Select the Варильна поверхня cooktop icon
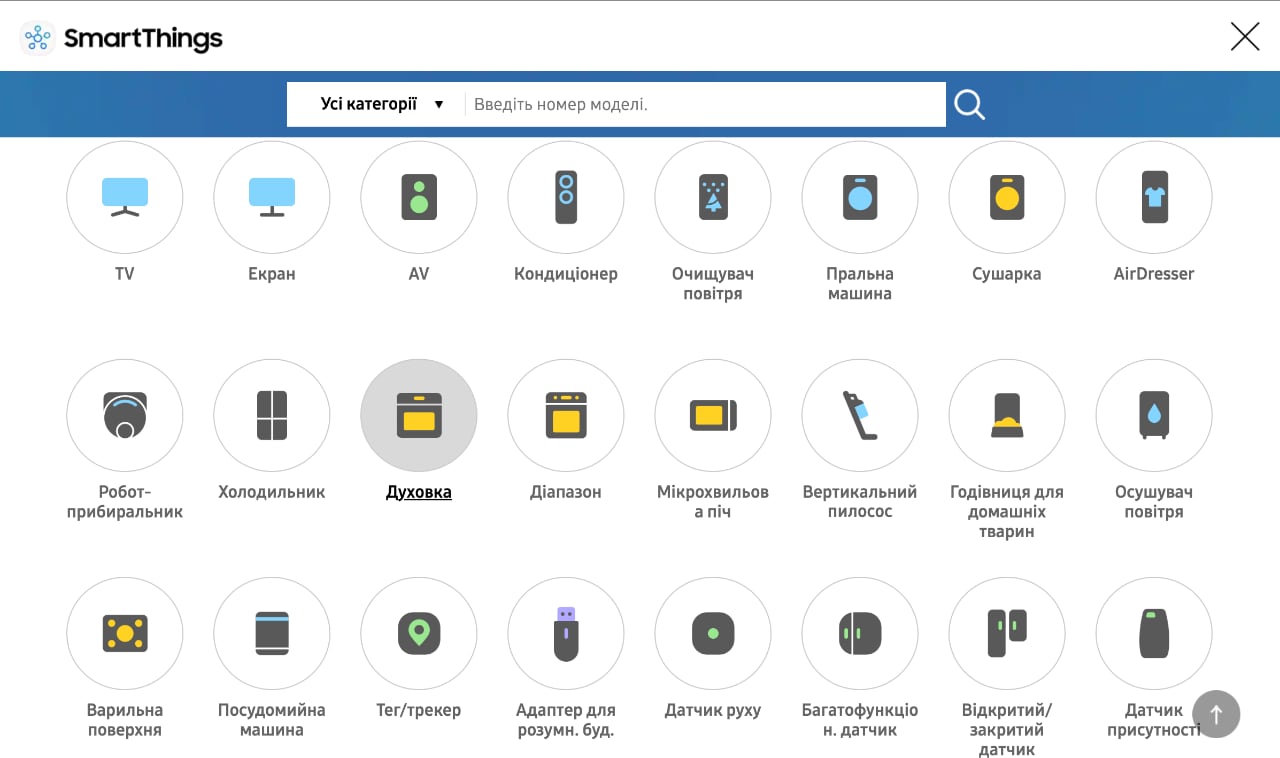This screenshot has height=758, width=1280. (125, 634)
